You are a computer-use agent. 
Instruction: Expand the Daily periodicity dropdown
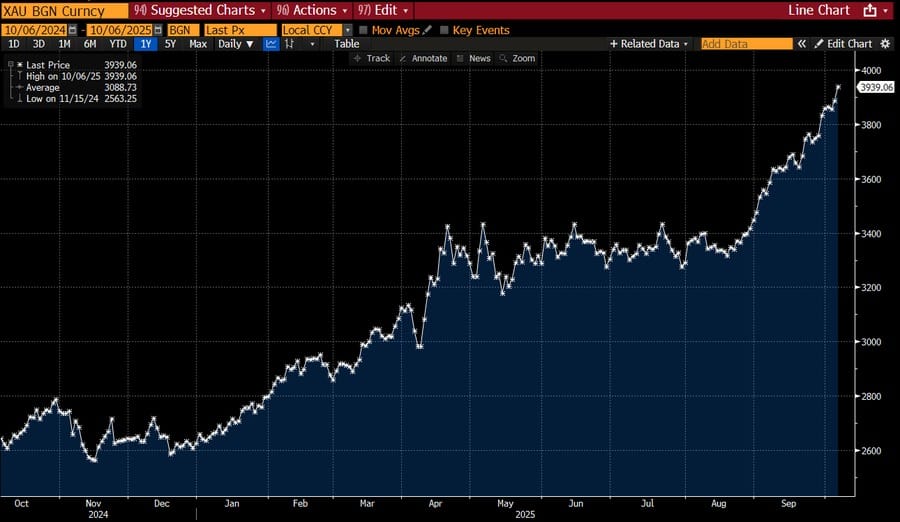coord(236,44)
